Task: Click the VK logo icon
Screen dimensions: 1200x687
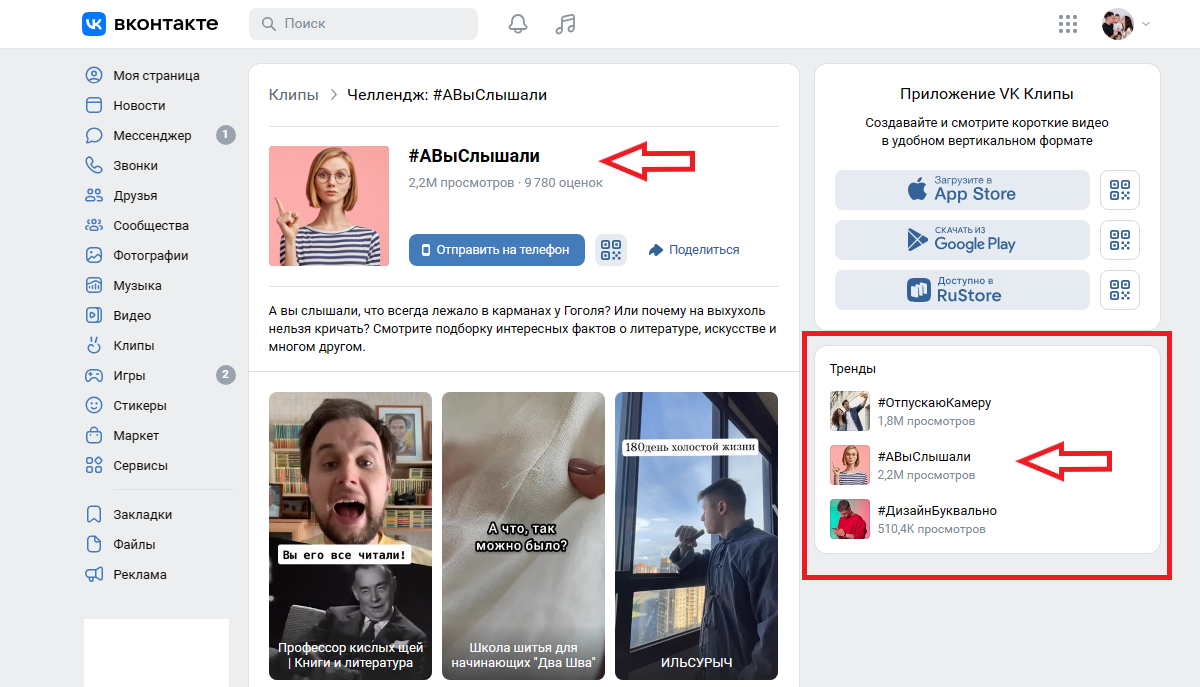Action: (94, 24)
